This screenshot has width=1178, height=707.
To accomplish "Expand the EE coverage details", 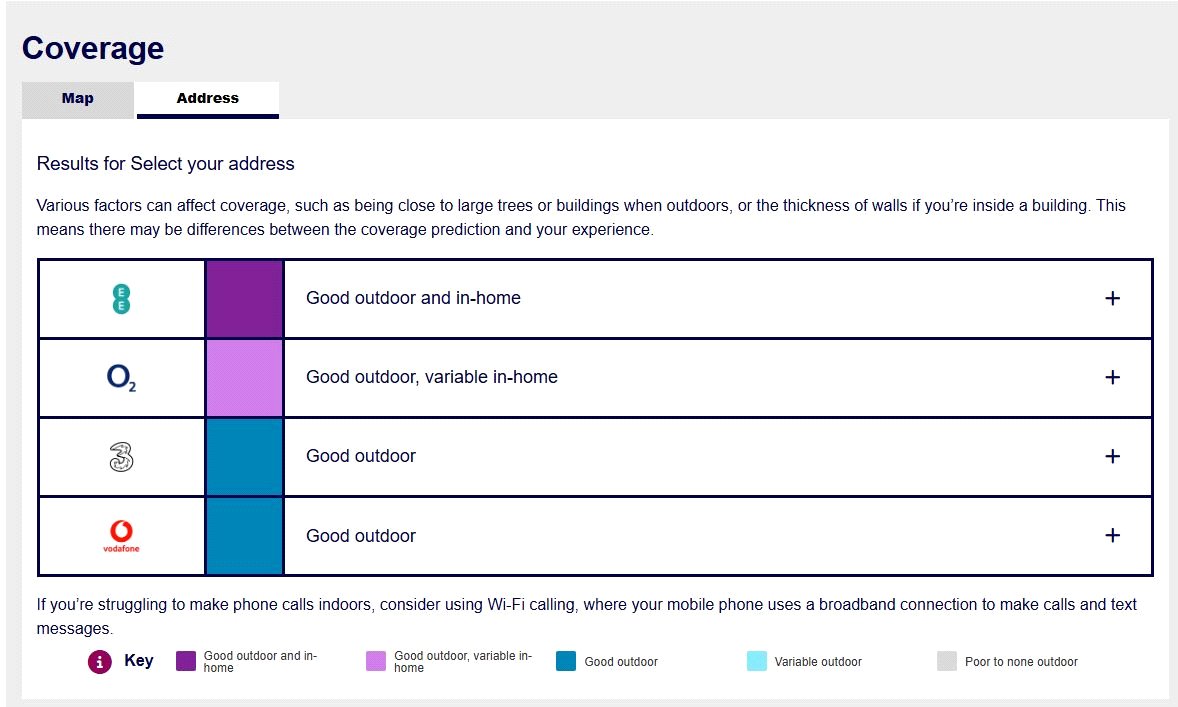I will [x=1112, y=298].
